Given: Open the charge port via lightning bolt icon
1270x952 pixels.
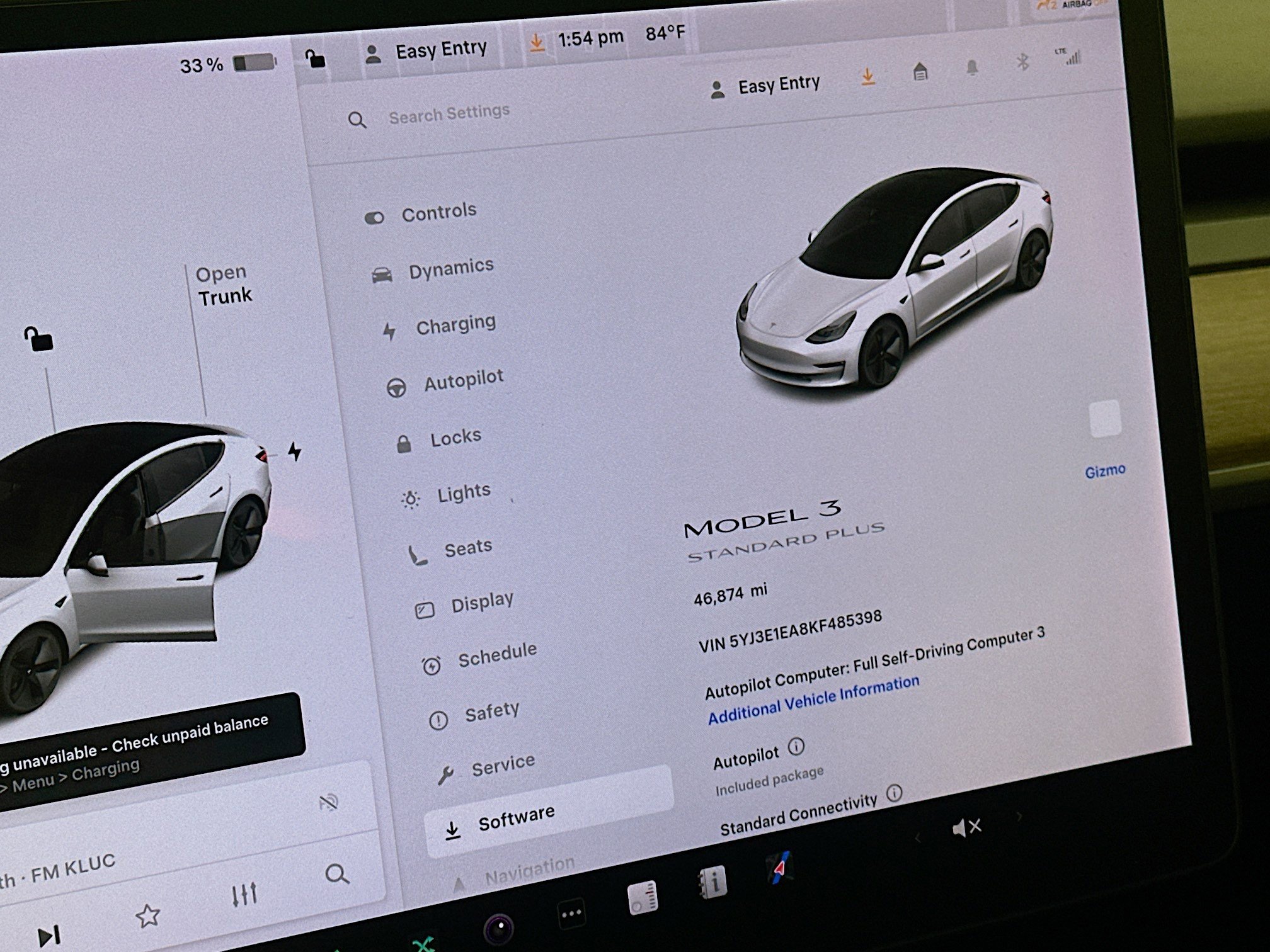Looking at the screenshot, I should point(294,451).
